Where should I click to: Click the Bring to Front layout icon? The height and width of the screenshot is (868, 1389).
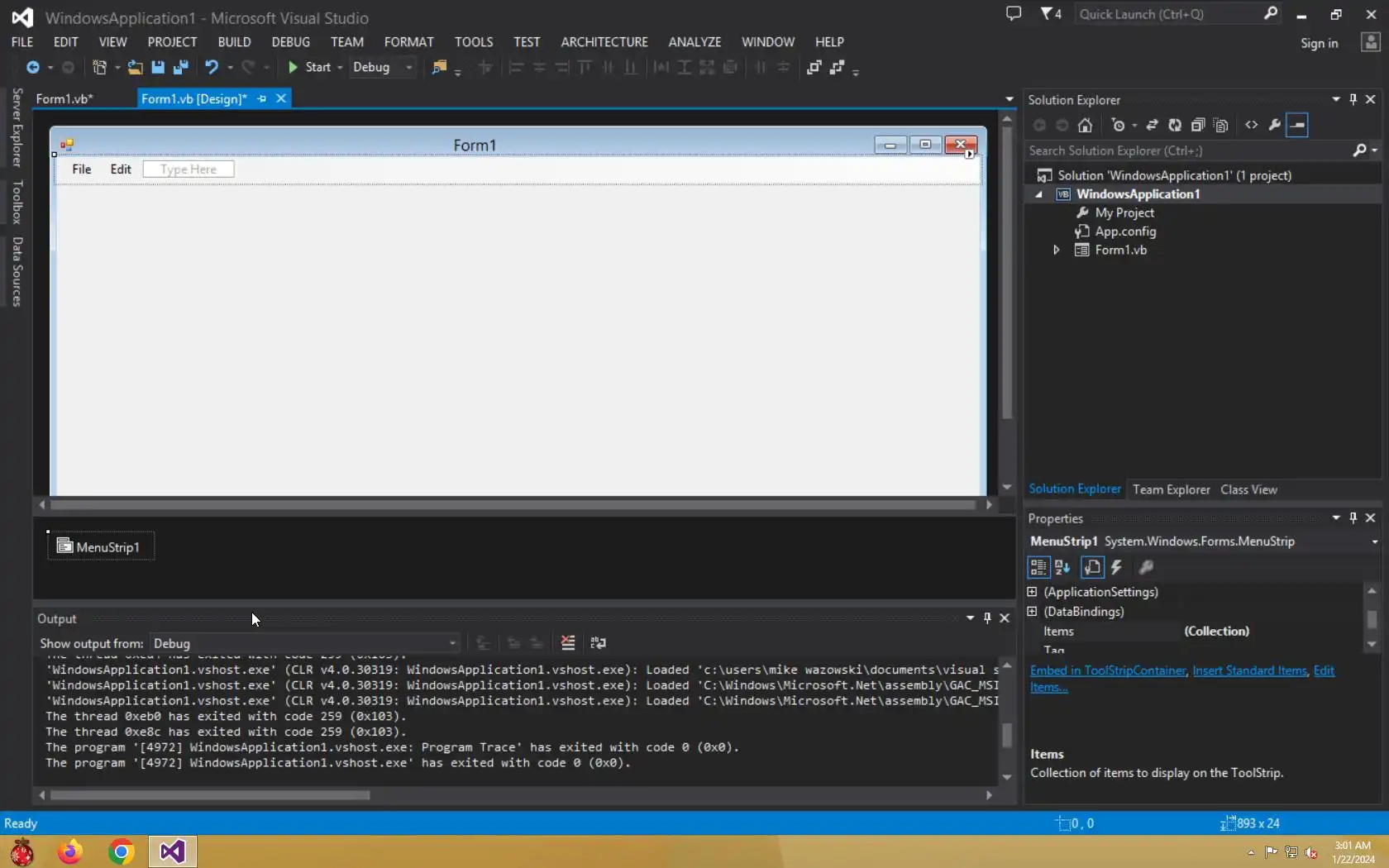point(814,68)
